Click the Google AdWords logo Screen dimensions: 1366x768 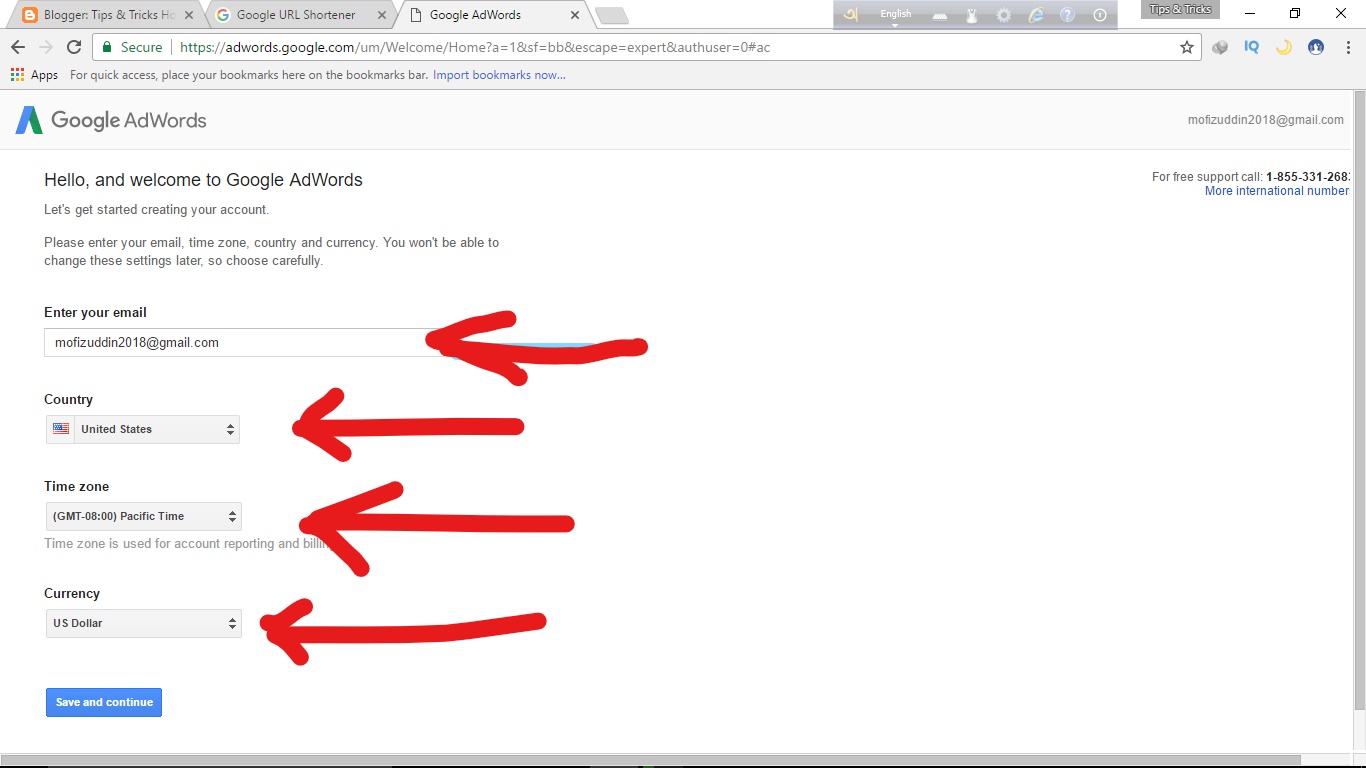pos(111,120)
